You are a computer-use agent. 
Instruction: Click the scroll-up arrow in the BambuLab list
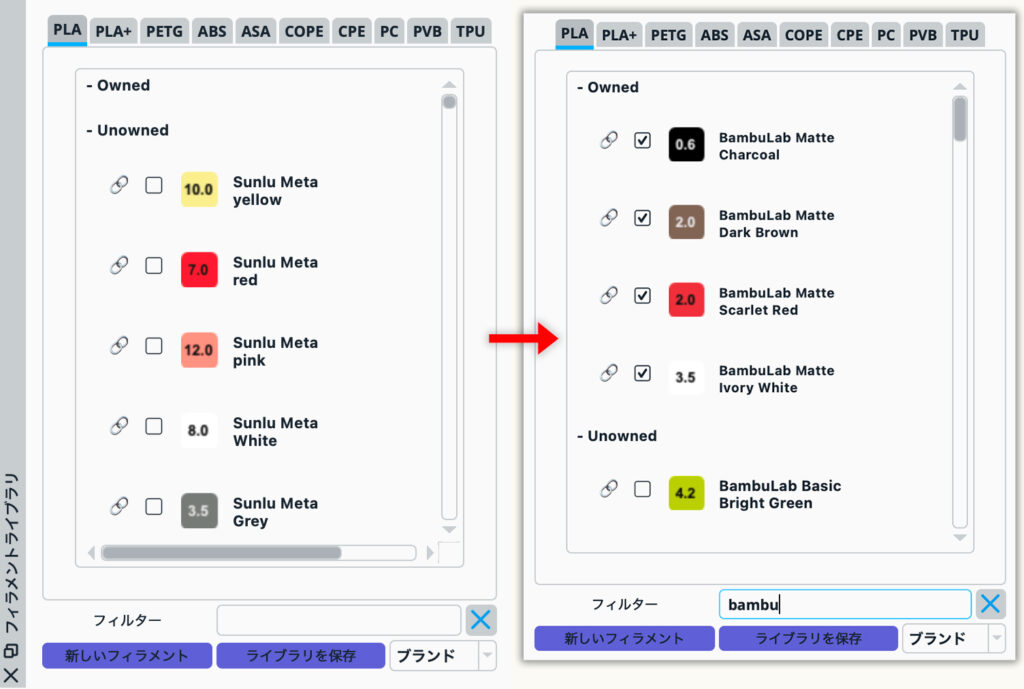pos(959,87)
